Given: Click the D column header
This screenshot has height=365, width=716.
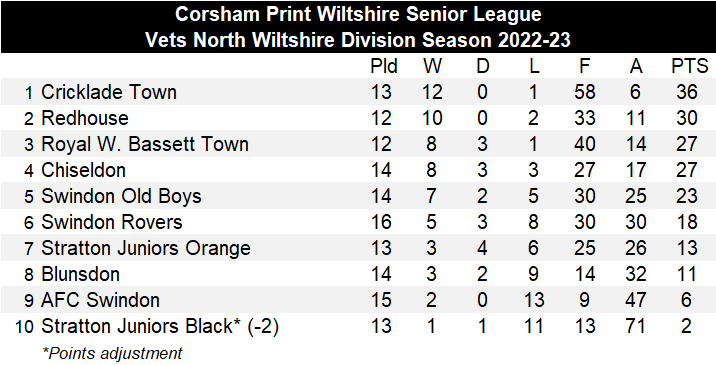Looking at the screenshot, I should 483,67.
